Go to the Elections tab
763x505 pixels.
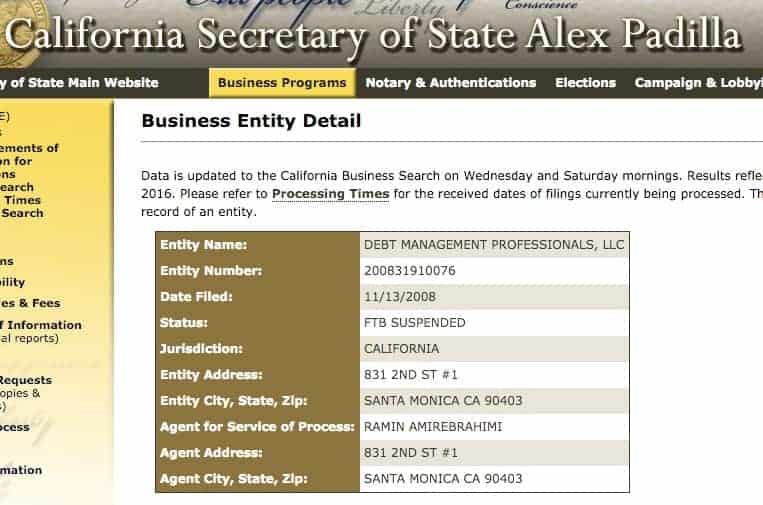(585, 83)
